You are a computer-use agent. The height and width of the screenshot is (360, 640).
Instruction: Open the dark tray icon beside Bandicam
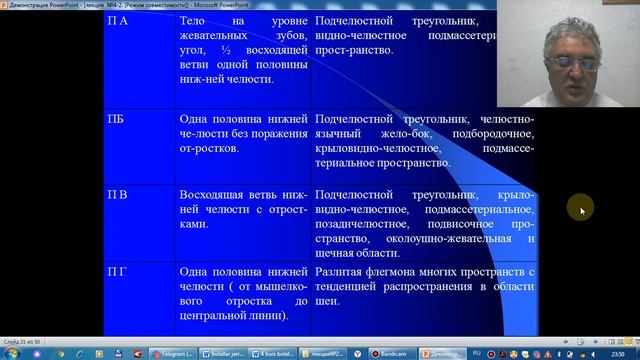[x=502, y=354]
